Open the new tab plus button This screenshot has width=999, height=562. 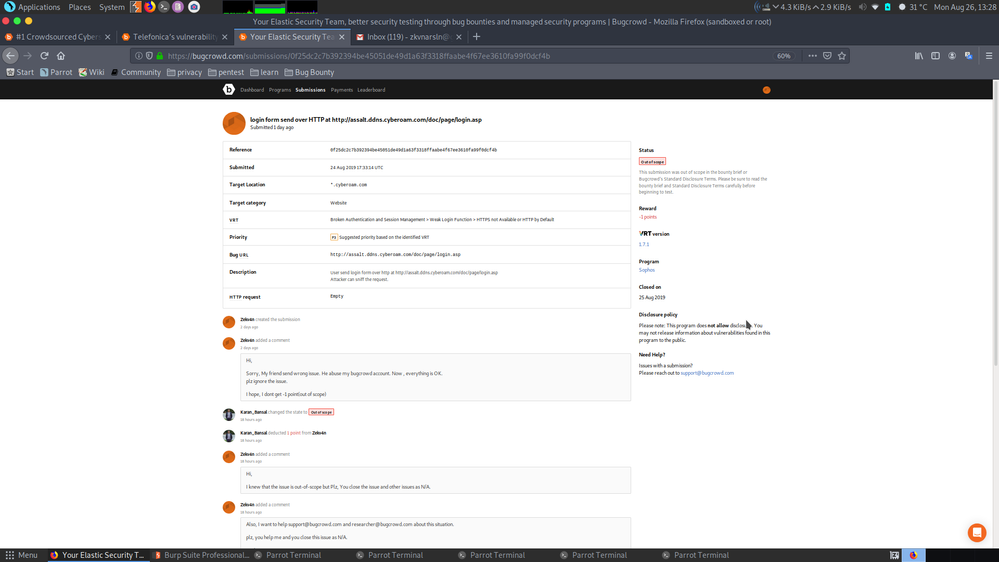[477, 37]
